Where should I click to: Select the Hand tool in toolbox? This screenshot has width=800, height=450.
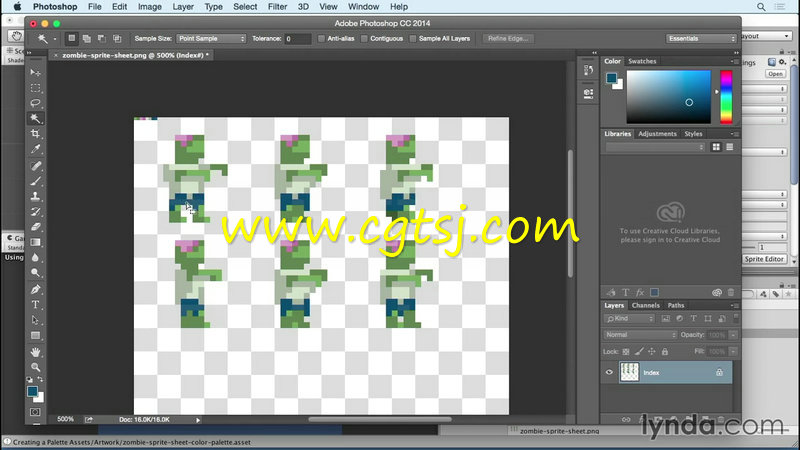(35, 352)
